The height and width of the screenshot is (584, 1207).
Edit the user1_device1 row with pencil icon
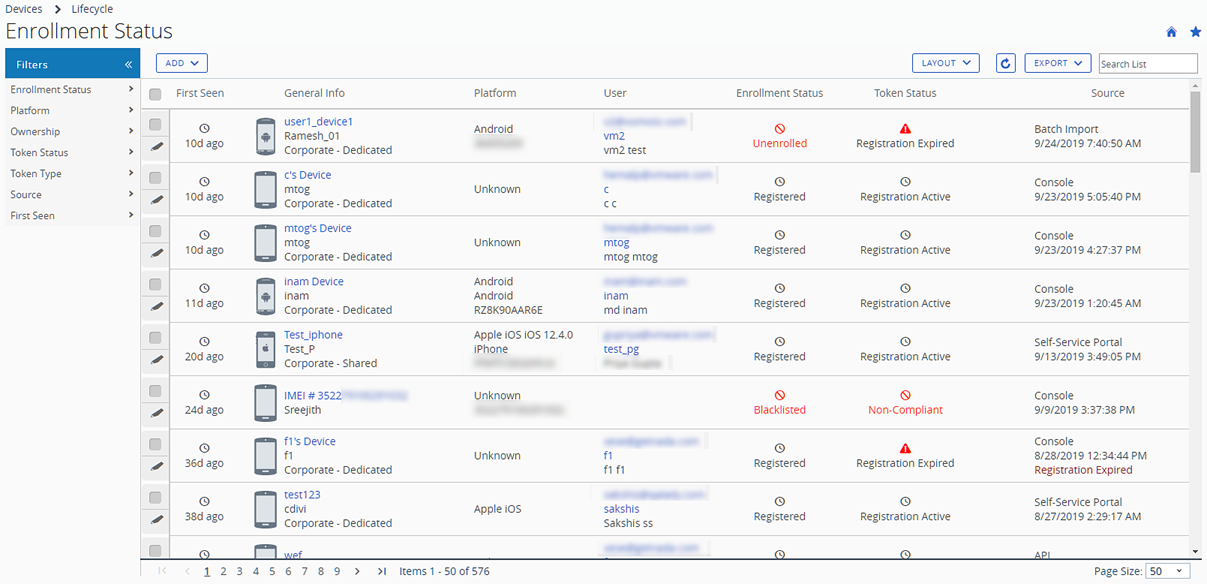155,146
